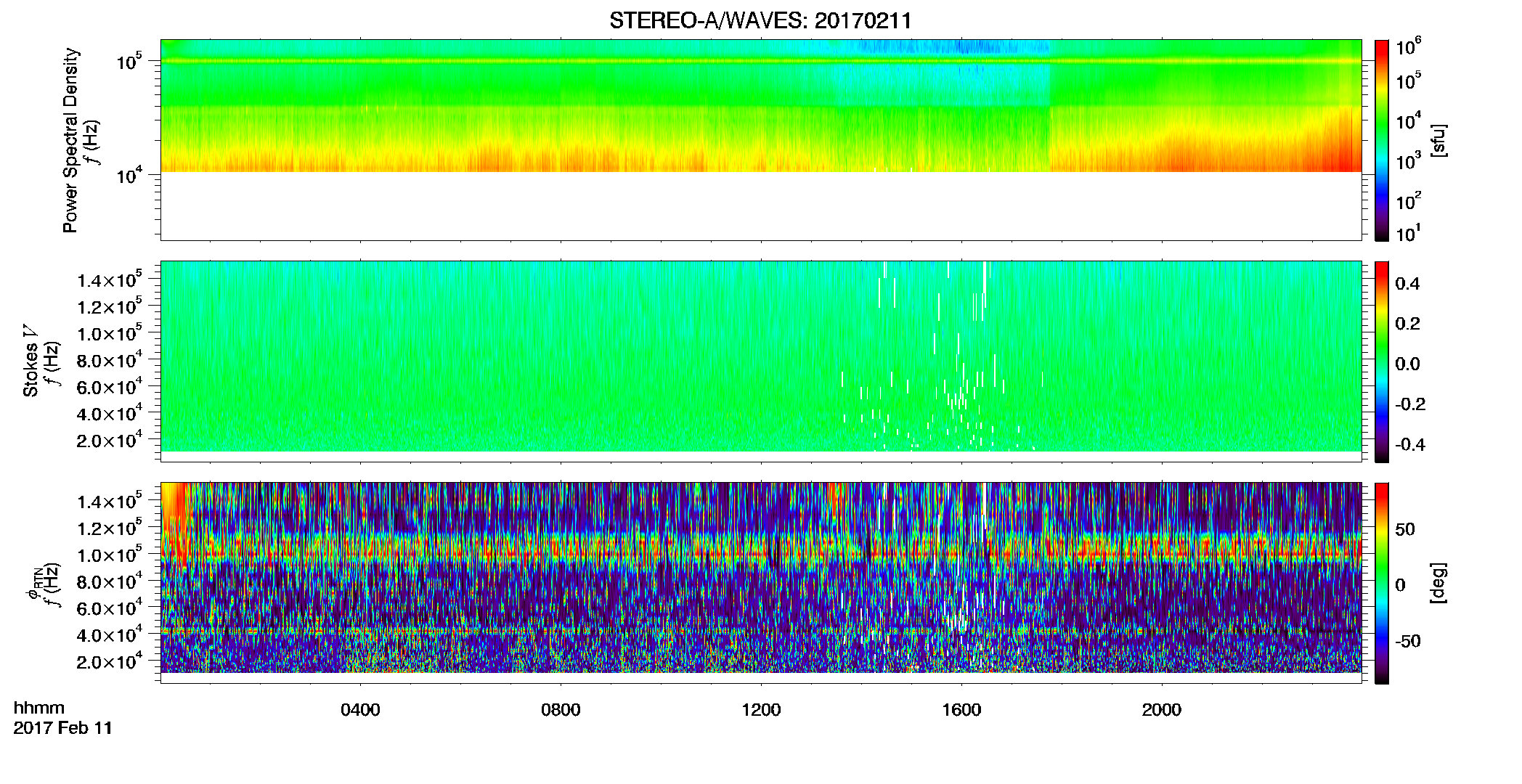Click the phi RTN degrees color bar
1522x784 pixels.
[1382, 583]
